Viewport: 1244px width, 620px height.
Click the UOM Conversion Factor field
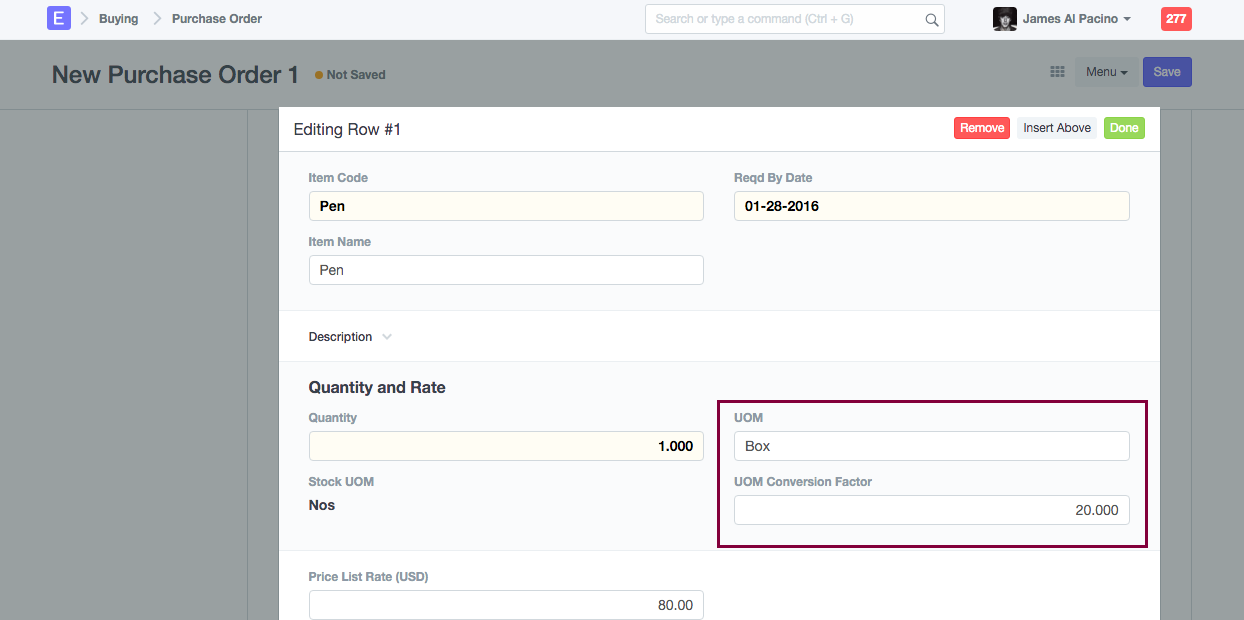931,510
